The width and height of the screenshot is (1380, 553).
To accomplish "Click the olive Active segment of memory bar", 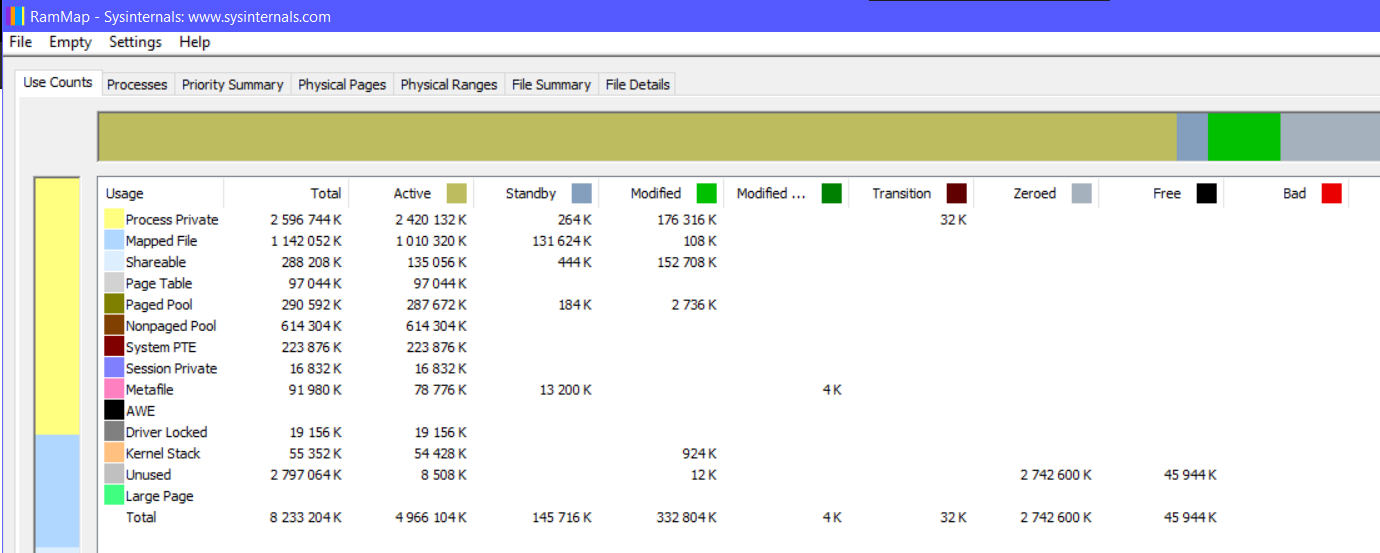I will click(638, 137).
